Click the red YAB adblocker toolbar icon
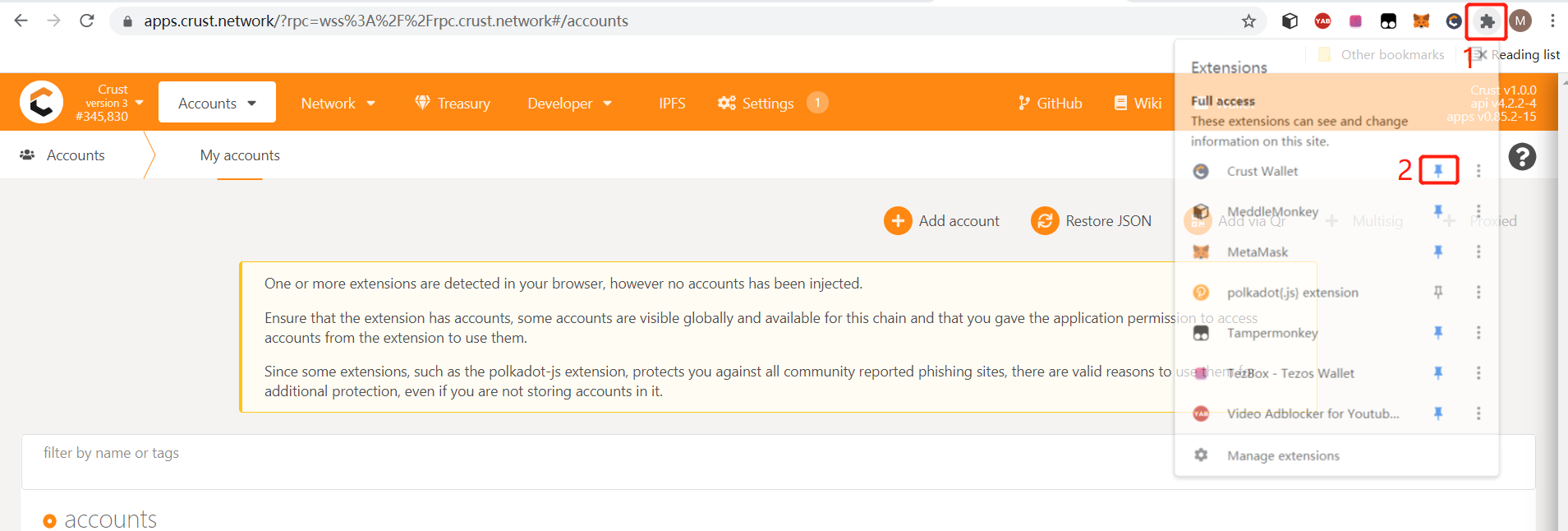 click(x=1322, y=21)
